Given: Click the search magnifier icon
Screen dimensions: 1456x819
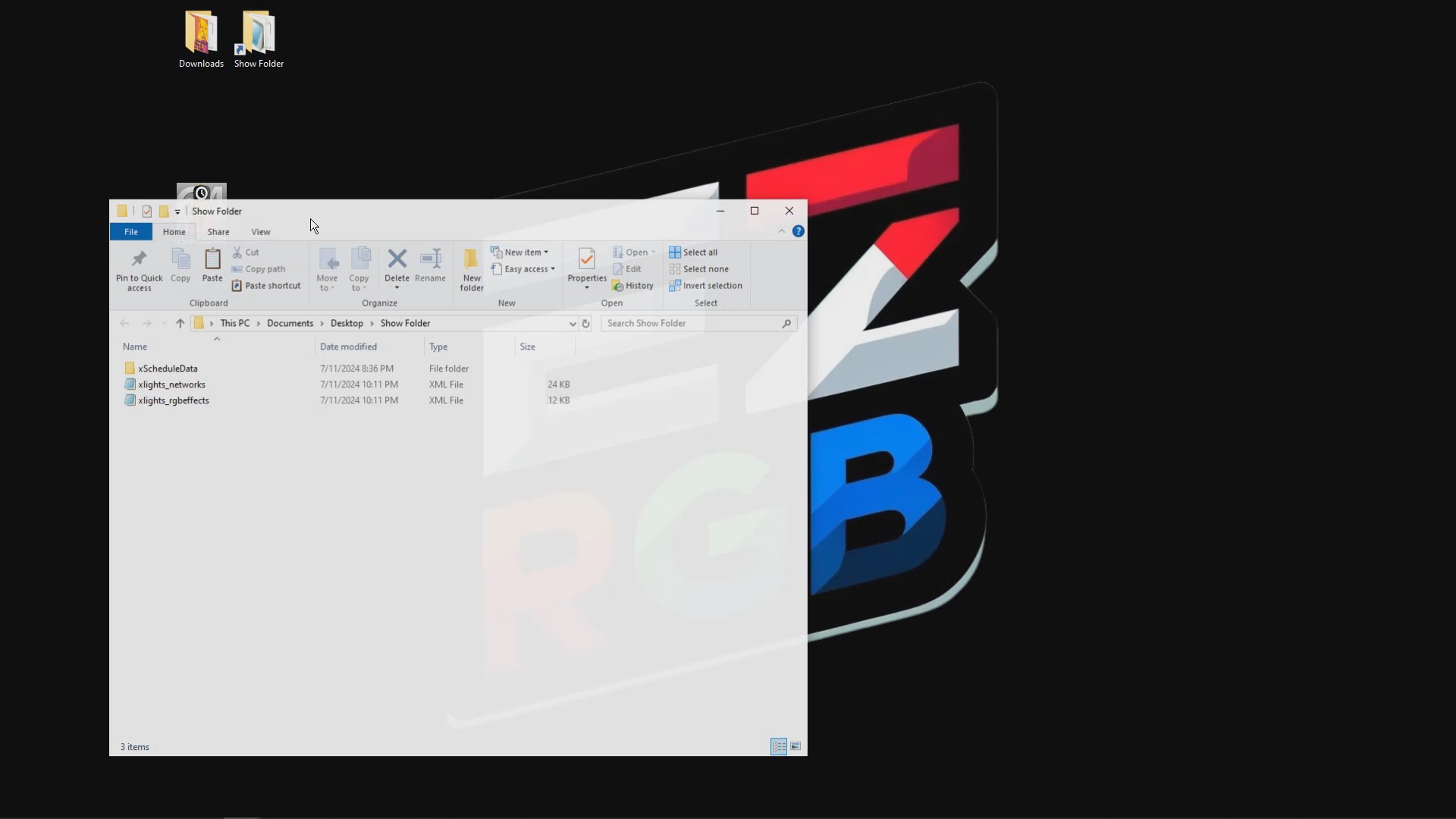Looking at the screenshot, I should 786,324.
